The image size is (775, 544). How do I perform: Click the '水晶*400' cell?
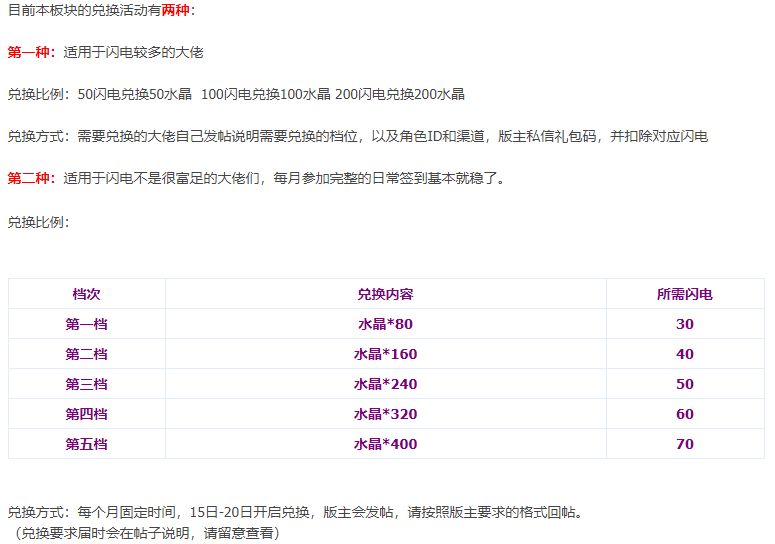tap(386, 444)
